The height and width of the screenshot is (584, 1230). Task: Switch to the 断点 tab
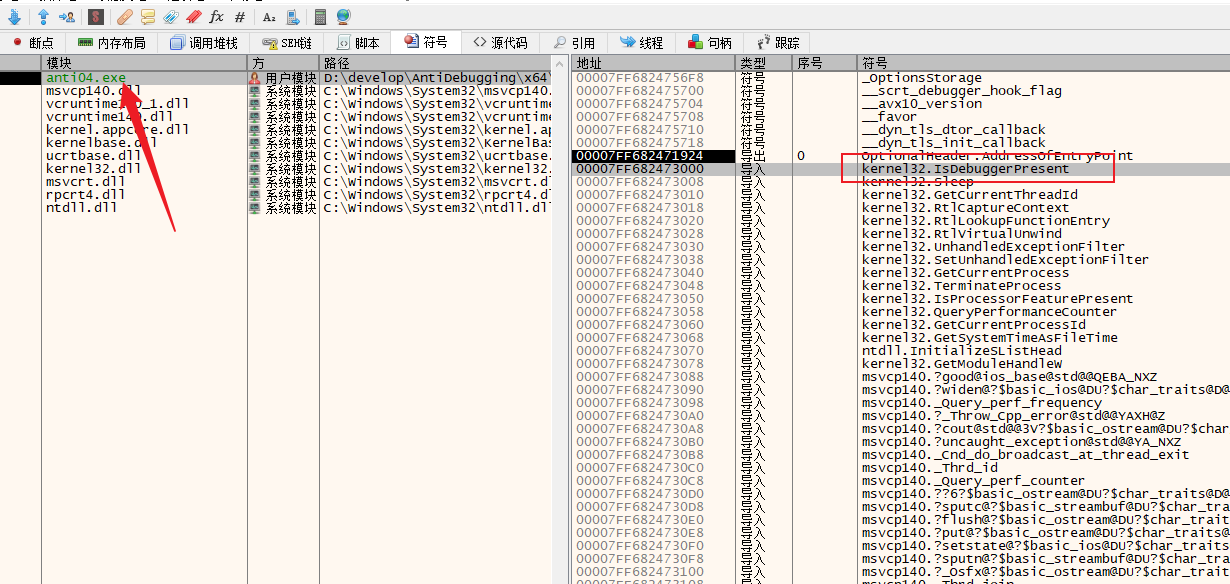[x=33, y=43]
